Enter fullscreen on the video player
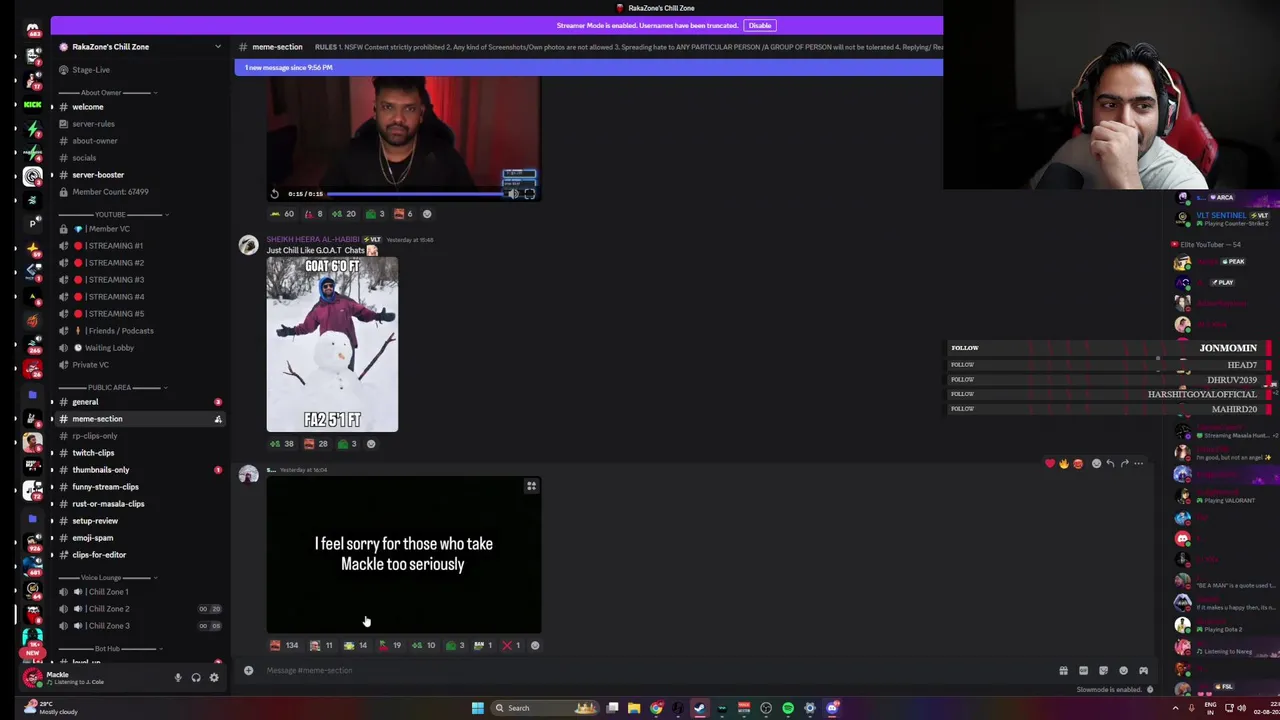 [x=529, y=194]
